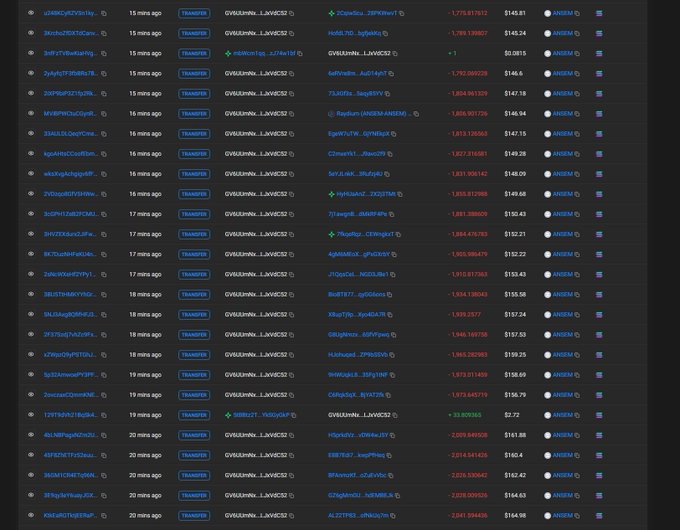
Task: Copy the ANSEM token address in the $159.25 row
Action: coord(577,355)
